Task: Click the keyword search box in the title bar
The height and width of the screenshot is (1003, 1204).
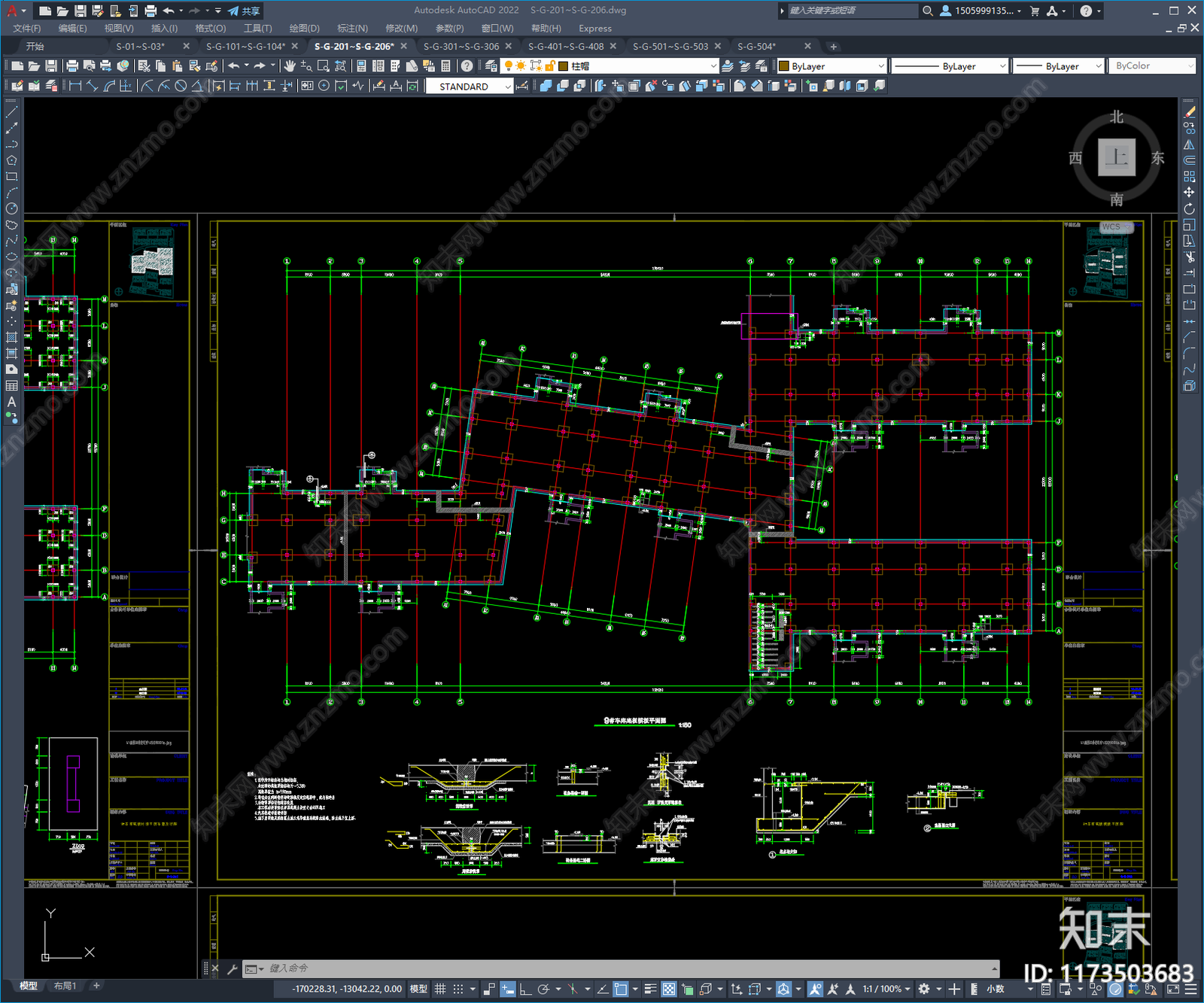Action: click(852, 11)
